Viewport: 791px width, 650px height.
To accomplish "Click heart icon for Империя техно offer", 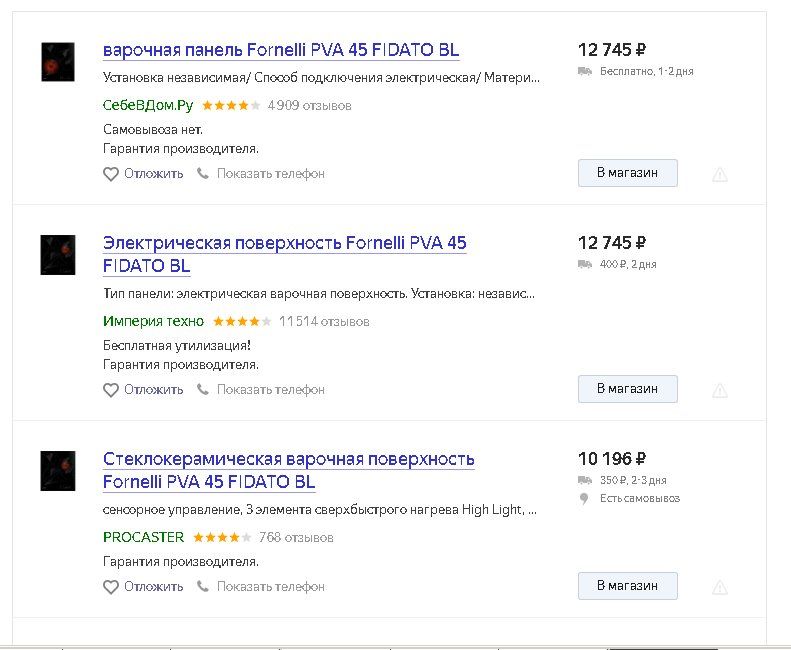I will click(111, 390).
